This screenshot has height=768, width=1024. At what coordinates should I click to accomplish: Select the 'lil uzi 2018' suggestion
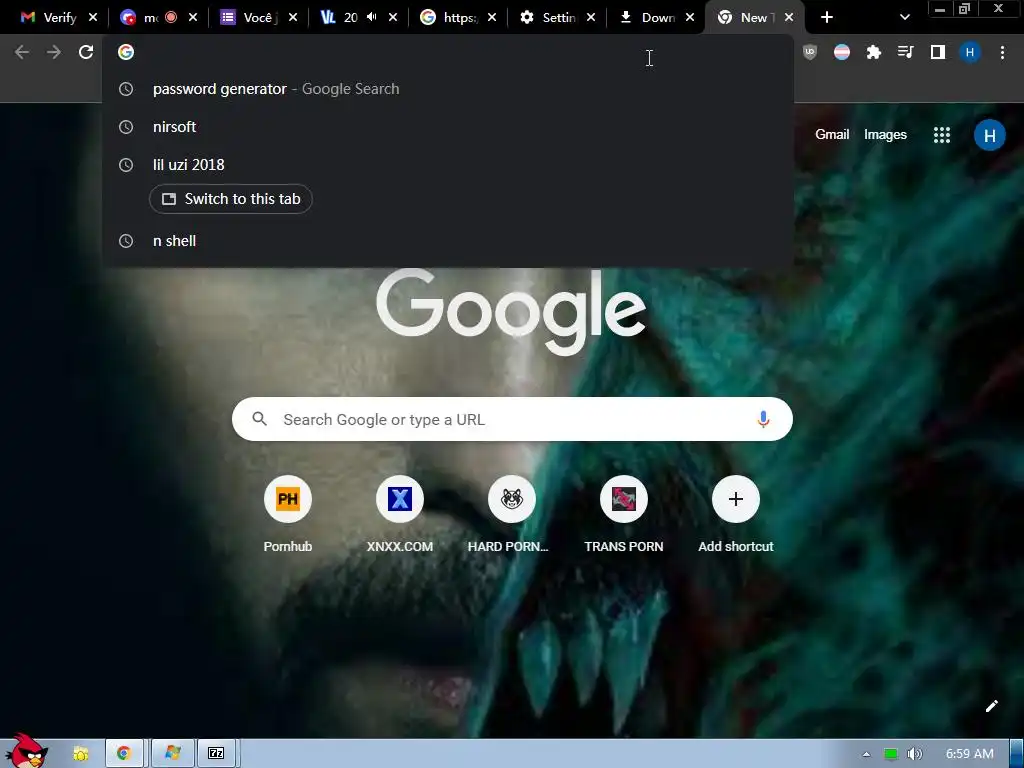[448, 165]
